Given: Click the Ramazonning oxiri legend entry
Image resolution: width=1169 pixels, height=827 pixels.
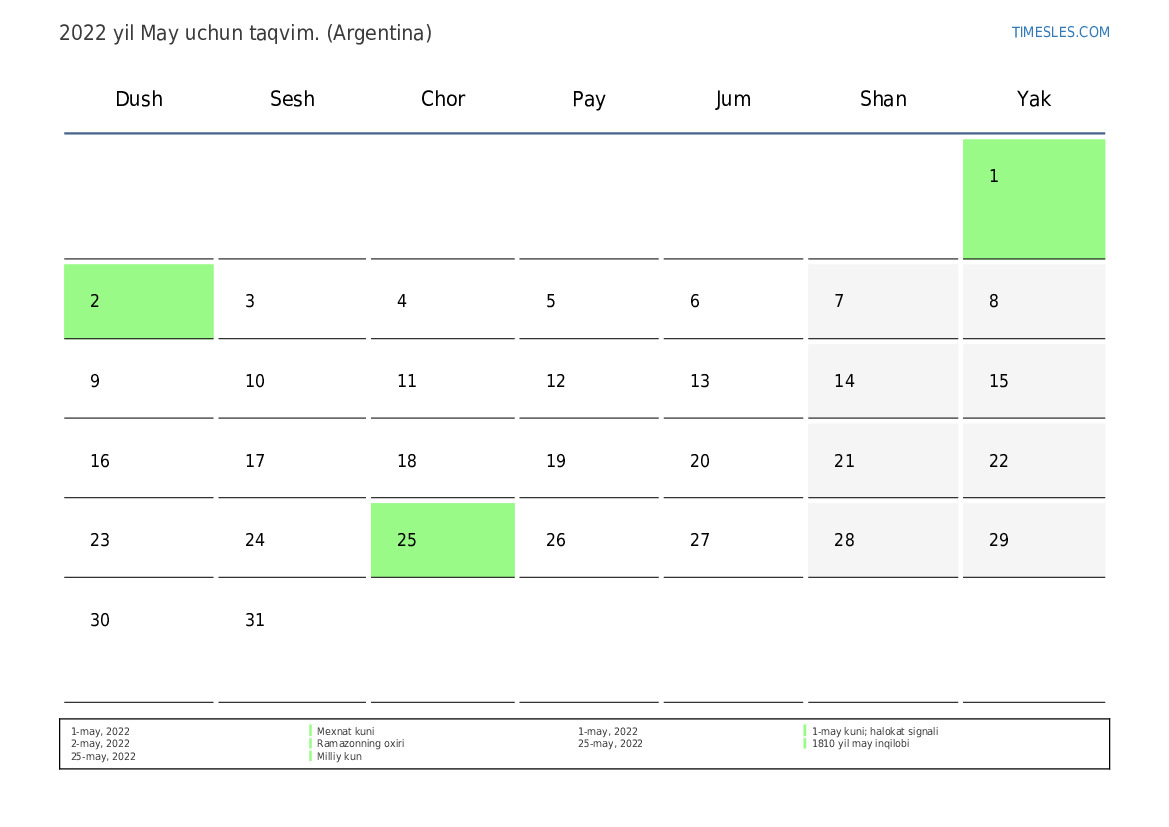Looking at the screenshot, I should pyautogui.click(x=360, y=743).
